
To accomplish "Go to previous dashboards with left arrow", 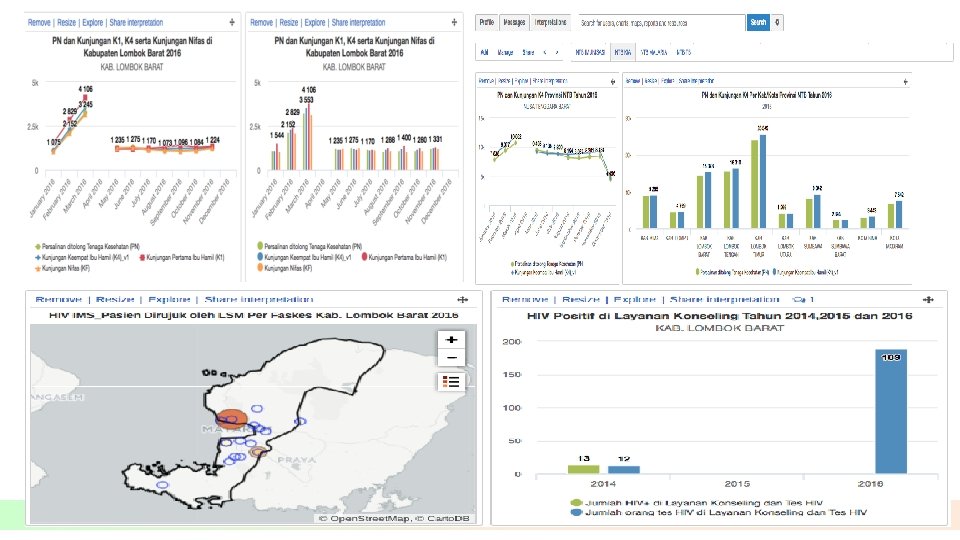I will coord(545,53).
